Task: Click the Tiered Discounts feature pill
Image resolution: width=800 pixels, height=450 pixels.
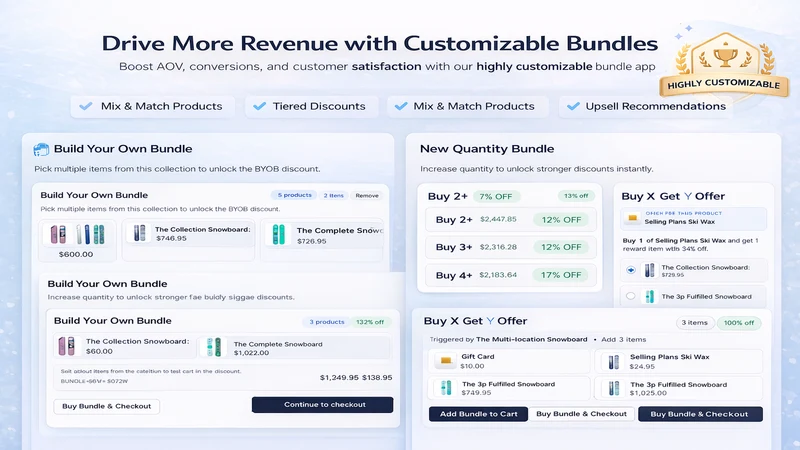Action: (x=311, y=106)
